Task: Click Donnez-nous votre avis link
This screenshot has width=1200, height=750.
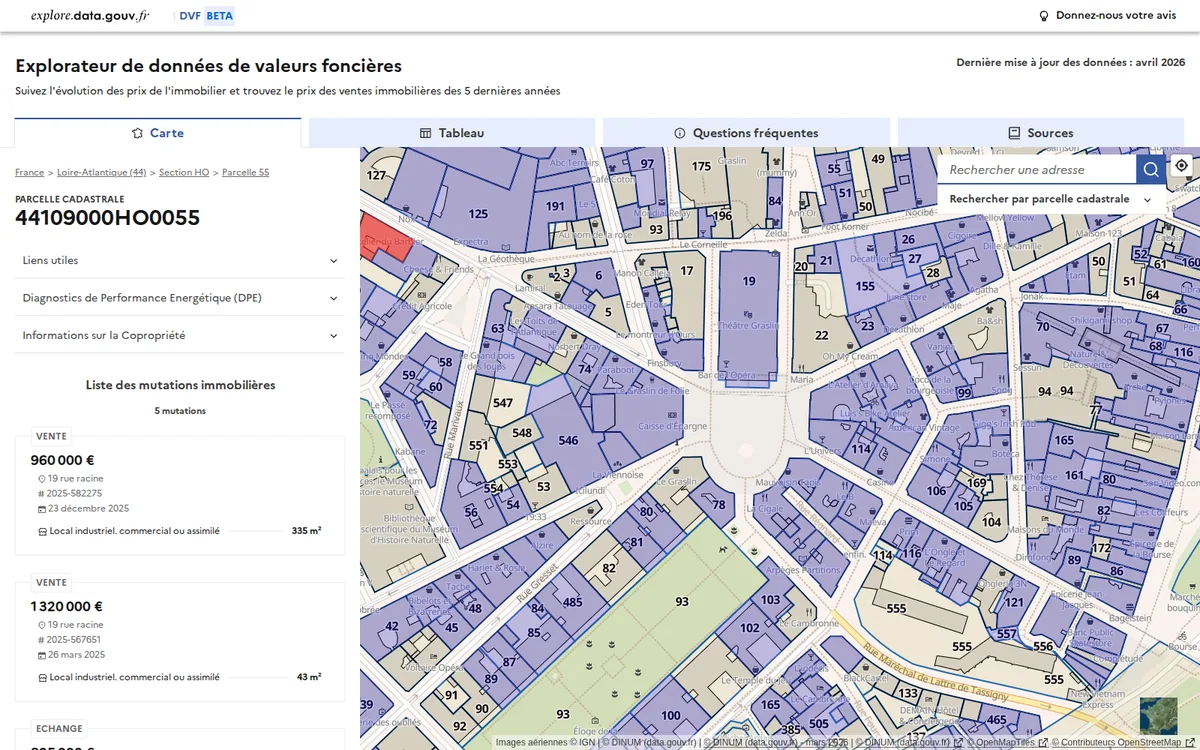Action: coord(1108,16)
